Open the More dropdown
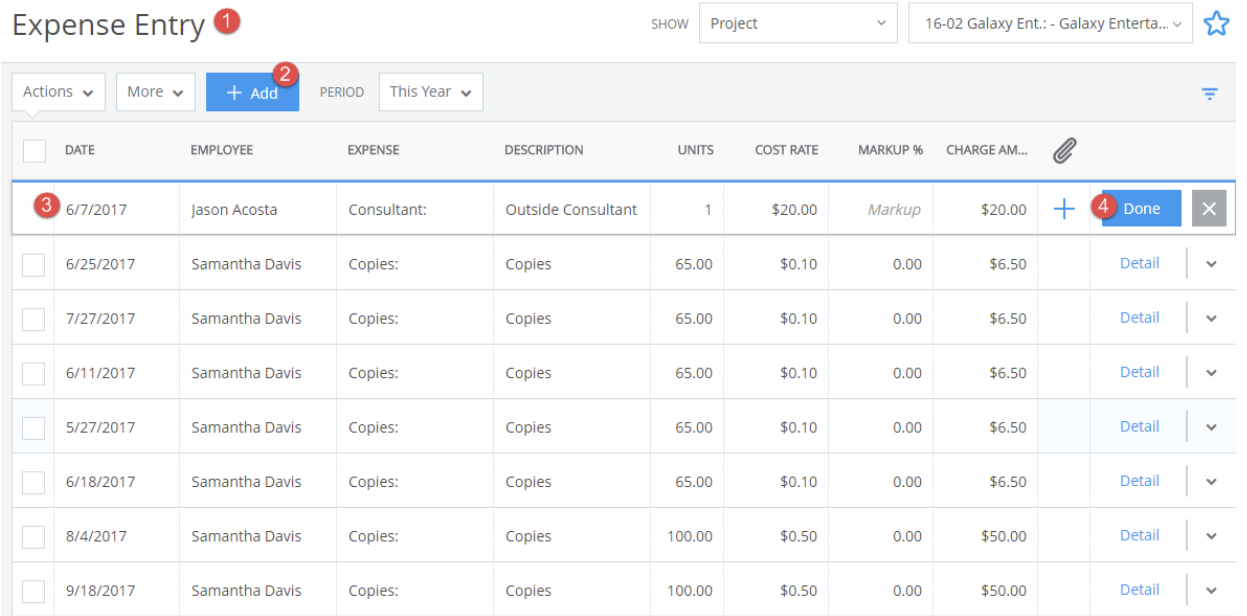Viewport: 1247px width, 616px height. click(x=155, y=92)
